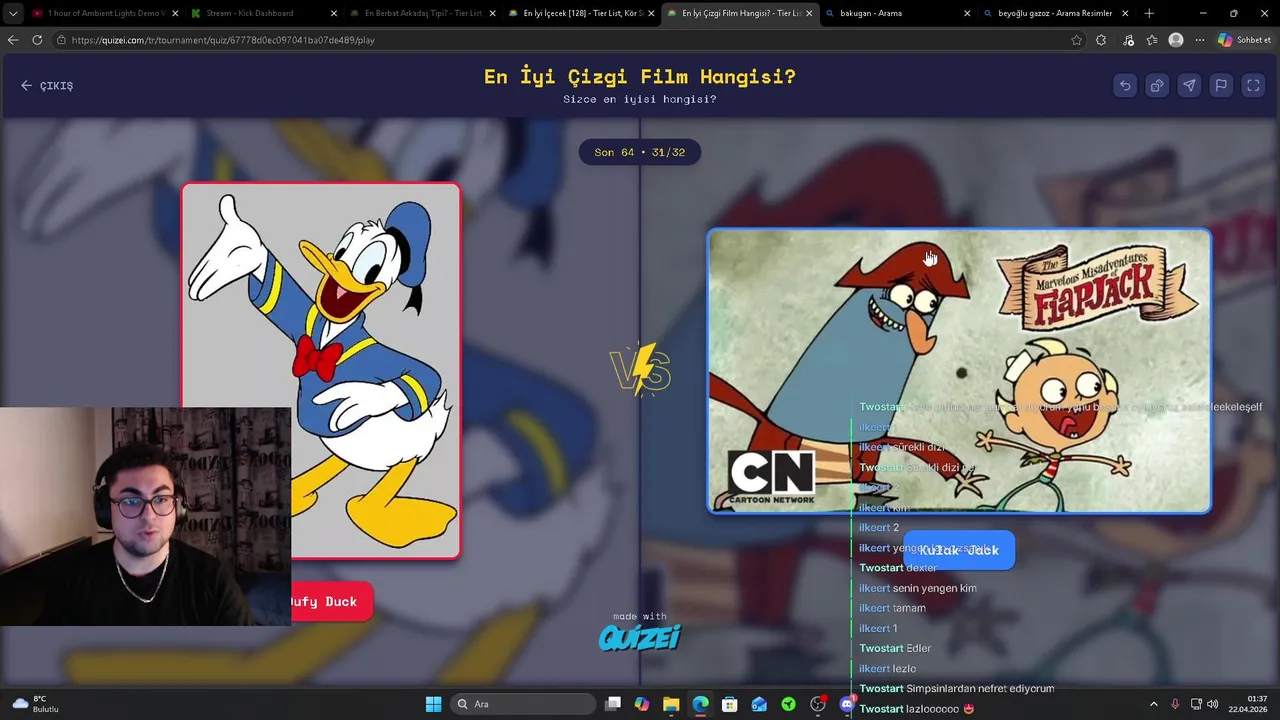The width and height of the screenshot is (1280, 720).
Task: Close the beyoğlu gazoz tab
Action: point(1125,13)
